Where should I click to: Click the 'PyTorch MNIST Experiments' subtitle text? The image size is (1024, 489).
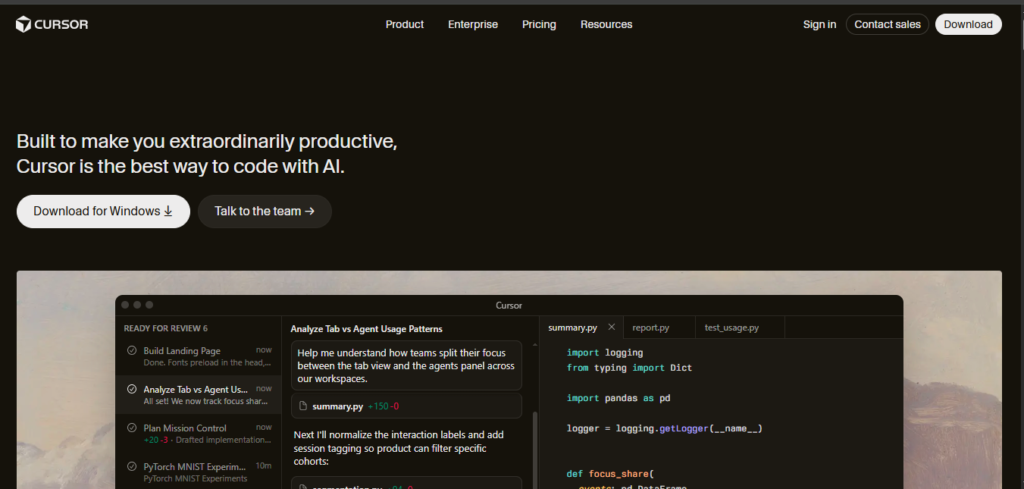[195, 479]
